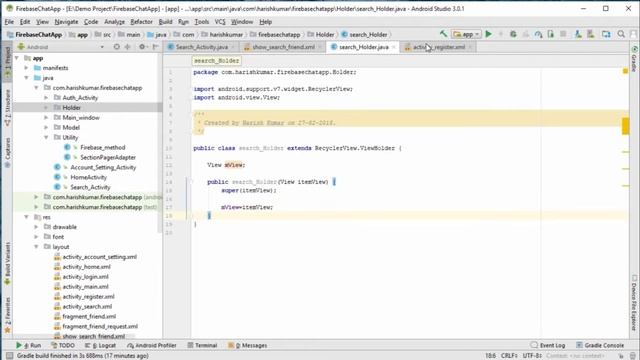Screen dimensions: 640x360
Task: Expand the Model package
Action: click(46, 127)
